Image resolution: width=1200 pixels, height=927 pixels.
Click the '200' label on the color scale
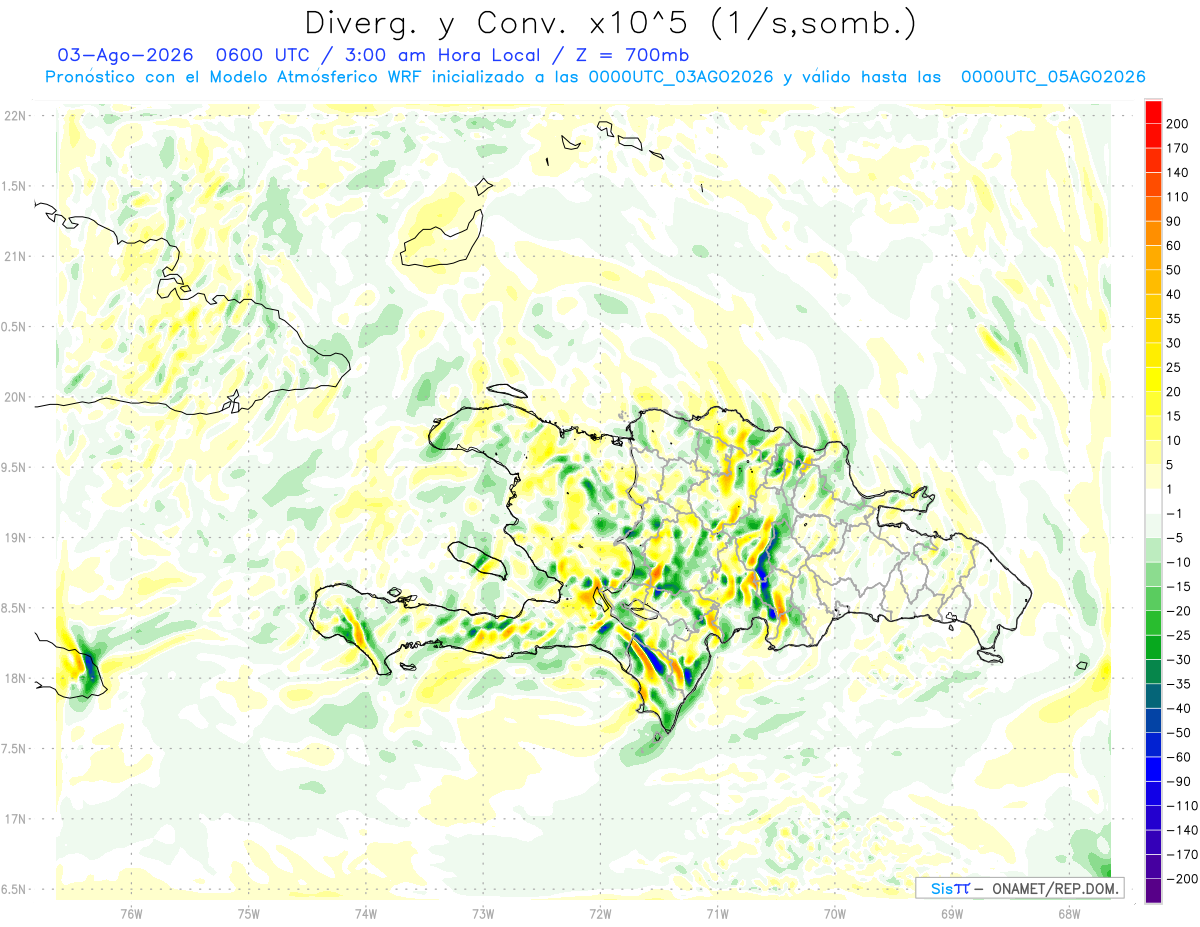(x=1178, y=123)
